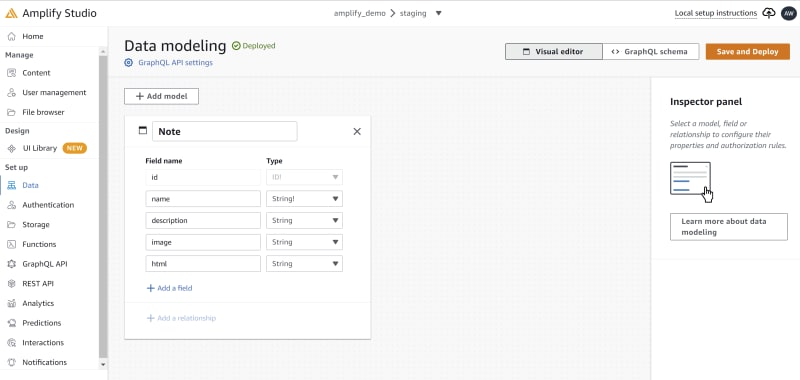Viewport: 800px width, 380px height.
Task: Open the user avatar menu
Action: pyautogui.click(x=788, y=13)
